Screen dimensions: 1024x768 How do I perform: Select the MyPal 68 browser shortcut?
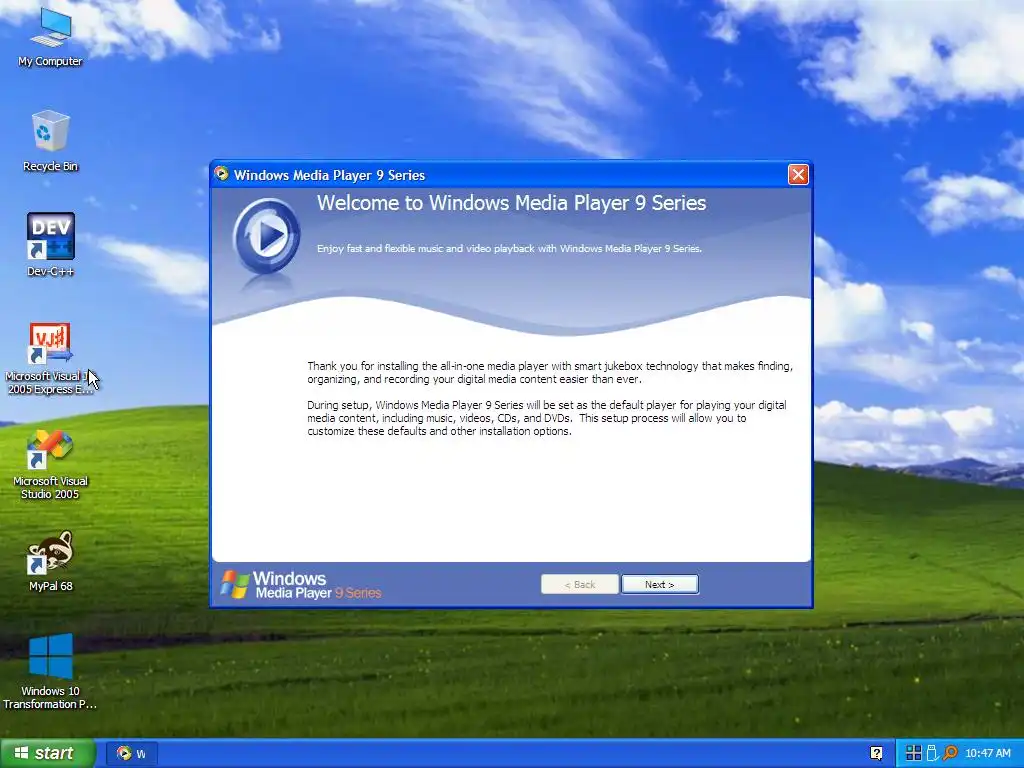pyautogui.click(x=50, y=562)
